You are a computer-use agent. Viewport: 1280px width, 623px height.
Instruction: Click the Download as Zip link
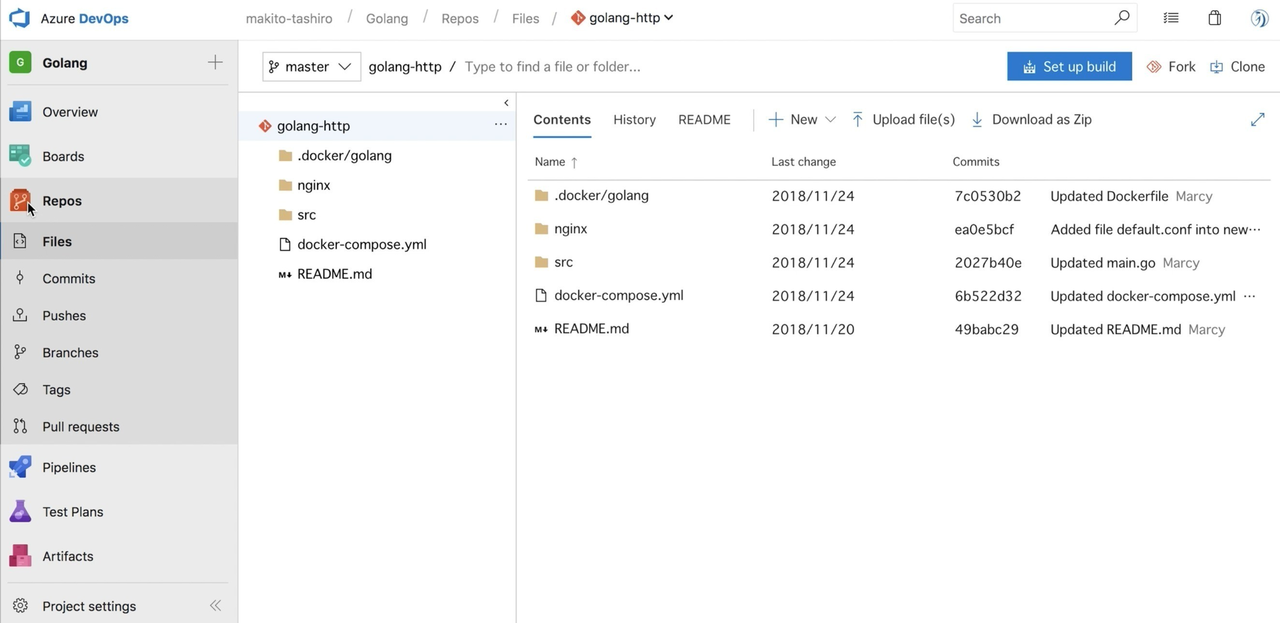pos(1031,119)
